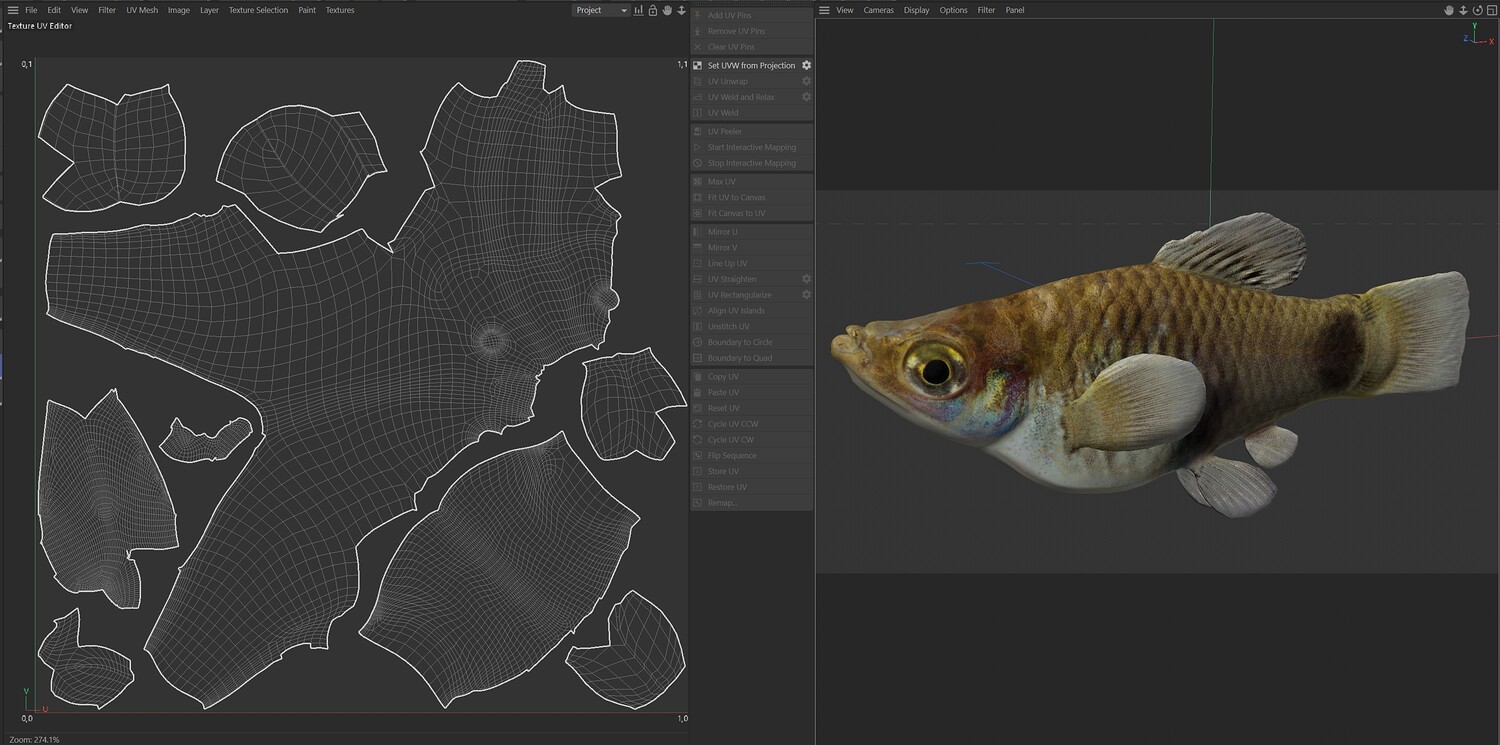Open the Textures menu
This screenshot has width=1500, height=745.
point(340,10)
